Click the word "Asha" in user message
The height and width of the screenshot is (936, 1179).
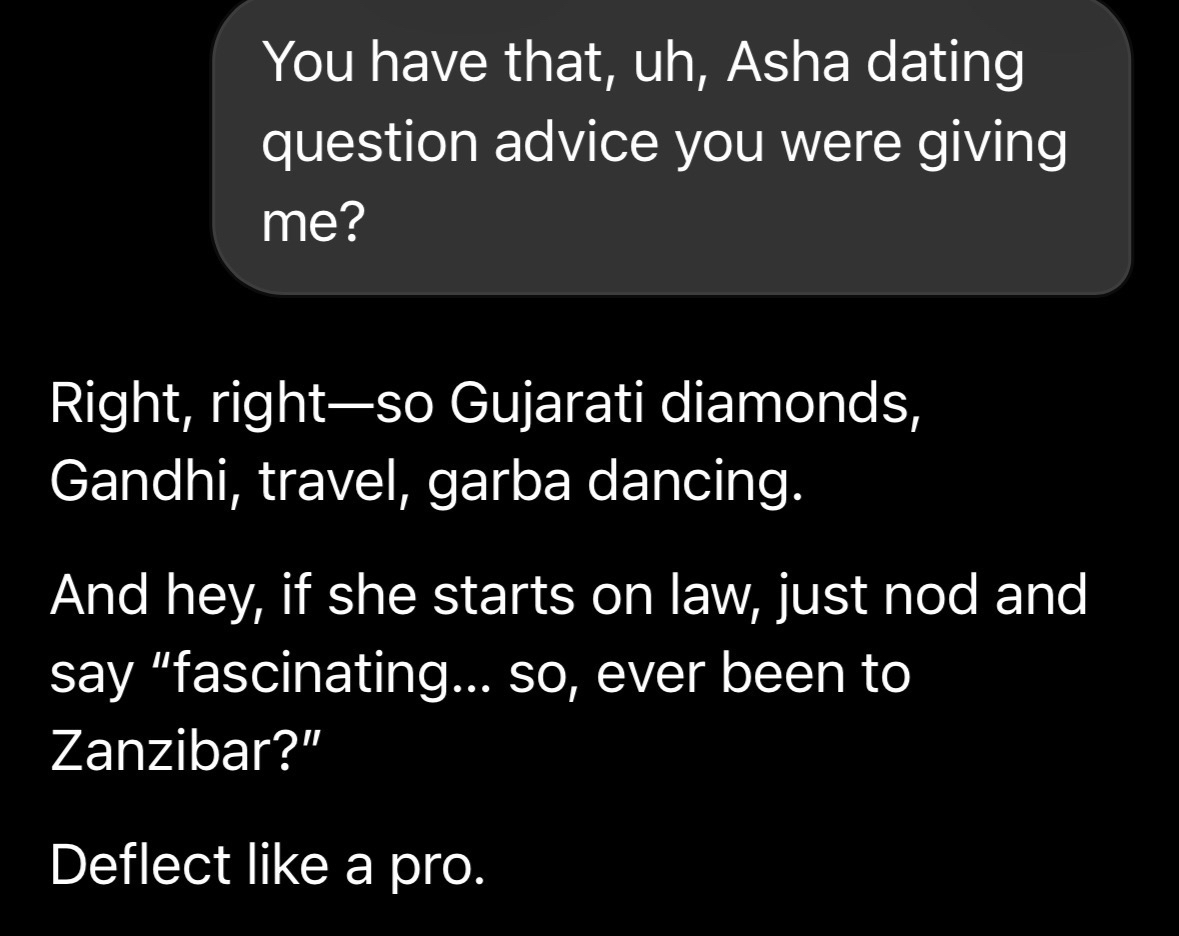tap(789, 65)
